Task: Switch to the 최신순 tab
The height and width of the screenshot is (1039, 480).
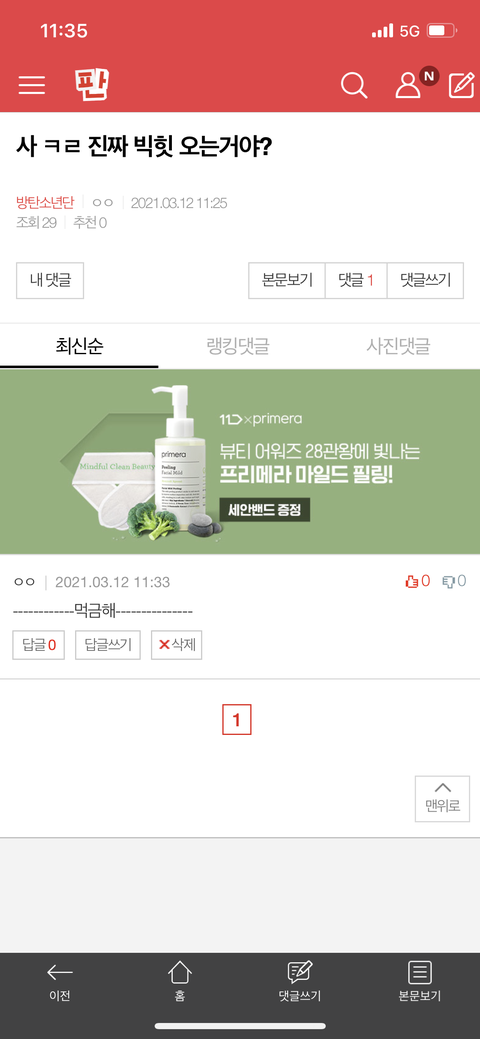Action: click(80, 346)
